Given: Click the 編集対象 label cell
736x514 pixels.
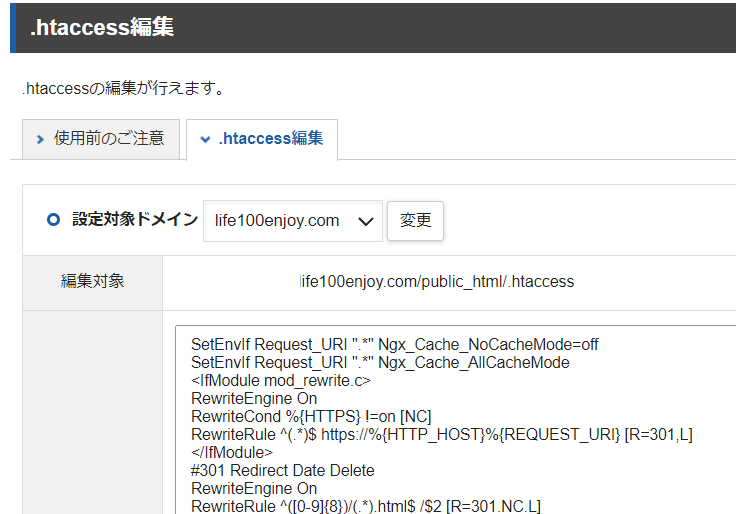Looking at the screenshot, I should (x=92, y=282).
